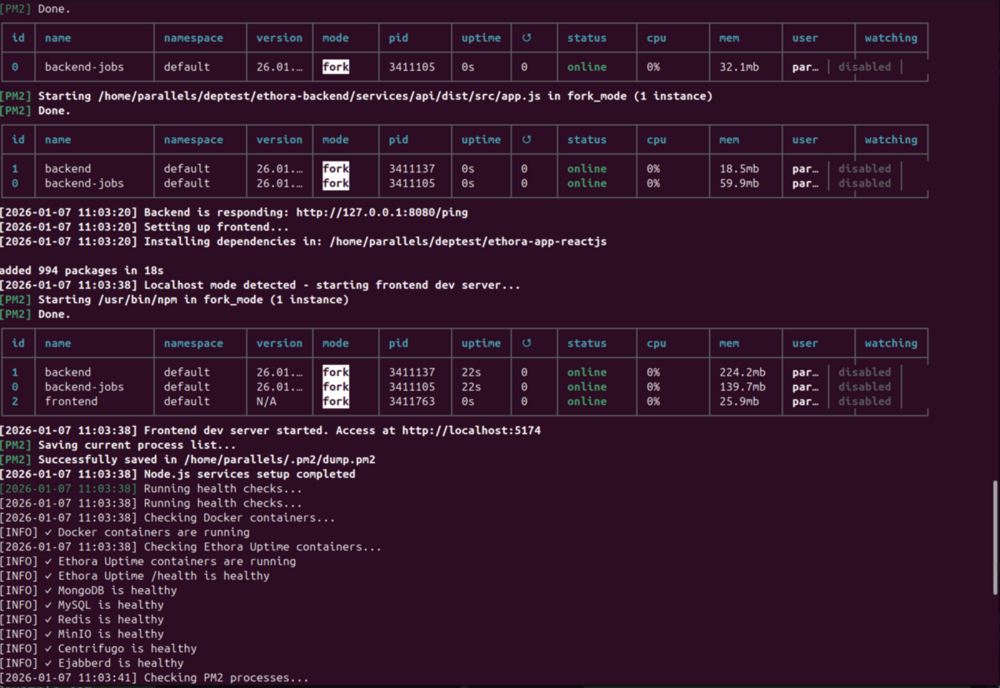Click the 'Localhost mode detected' log line
The width and height of the screenshot is (1000, 688).
(x=260, y=285)
